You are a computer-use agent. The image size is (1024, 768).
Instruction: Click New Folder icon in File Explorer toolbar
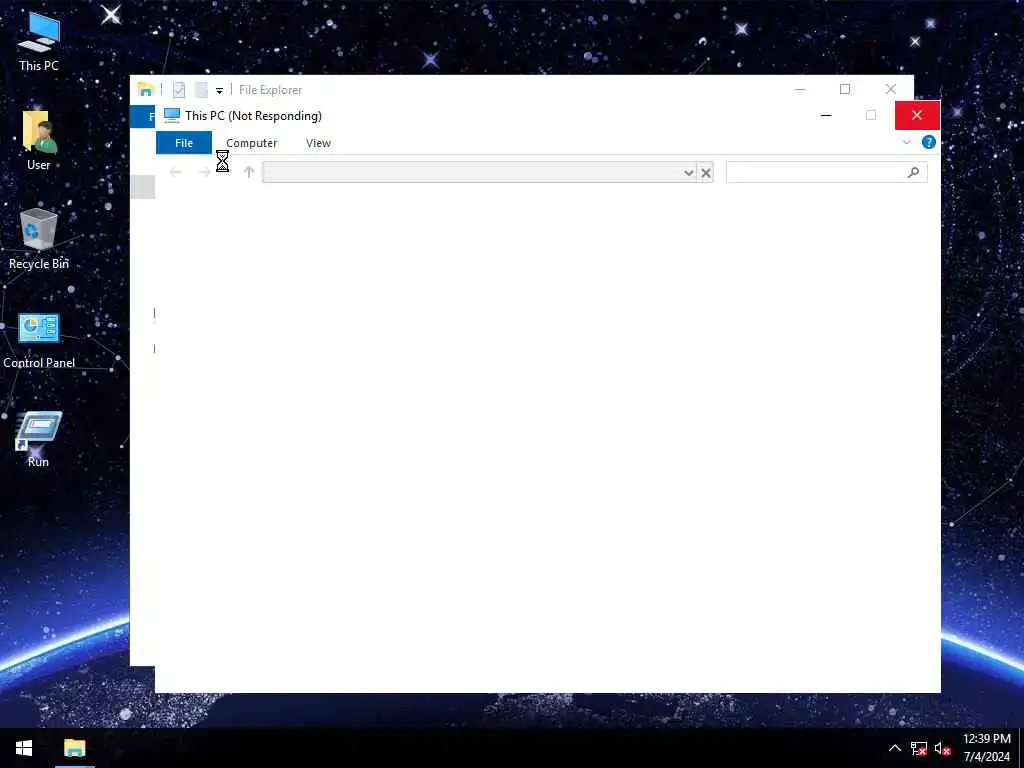pyautogui.click(x=202, y=89)
